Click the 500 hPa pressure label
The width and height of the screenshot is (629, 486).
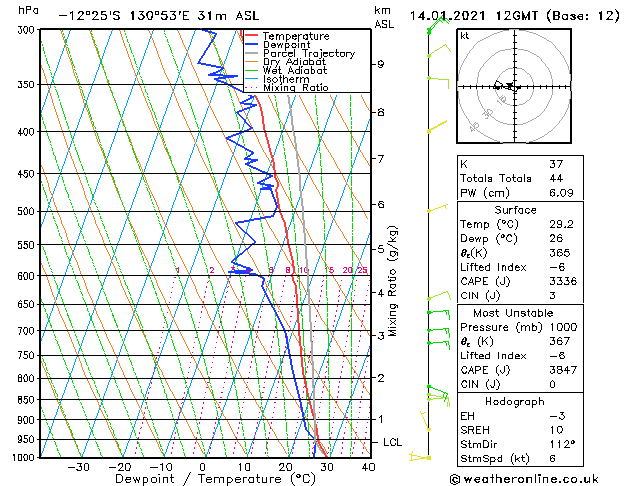click(x=28, y=211)
